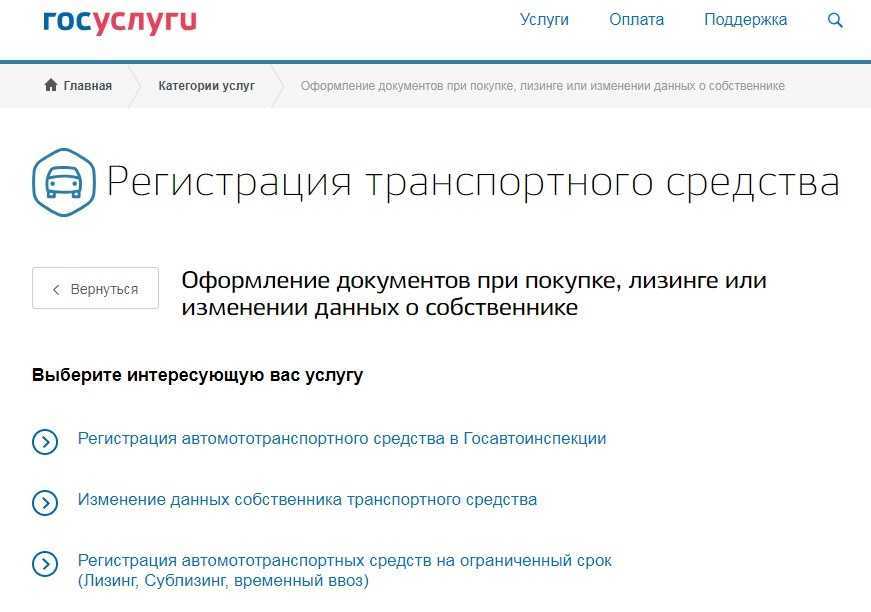
Task: Click arrow icon beside Изменение данных собственника
Action: tap(45, 502)
